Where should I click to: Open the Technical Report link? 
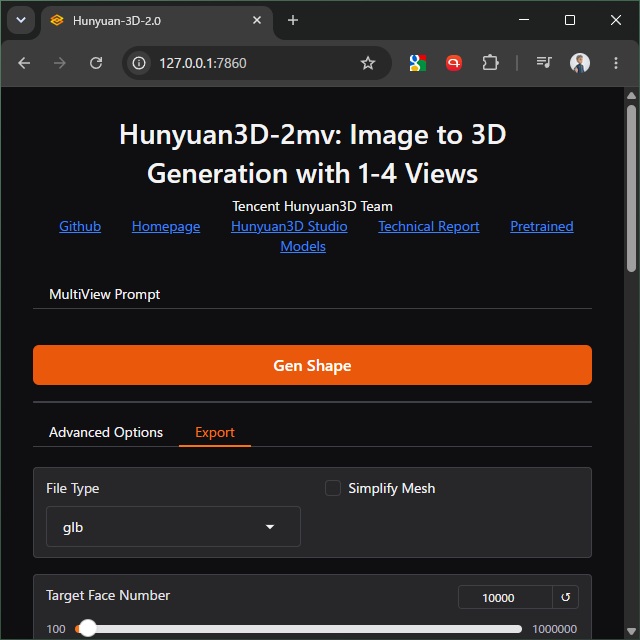(x=429, y=226)
